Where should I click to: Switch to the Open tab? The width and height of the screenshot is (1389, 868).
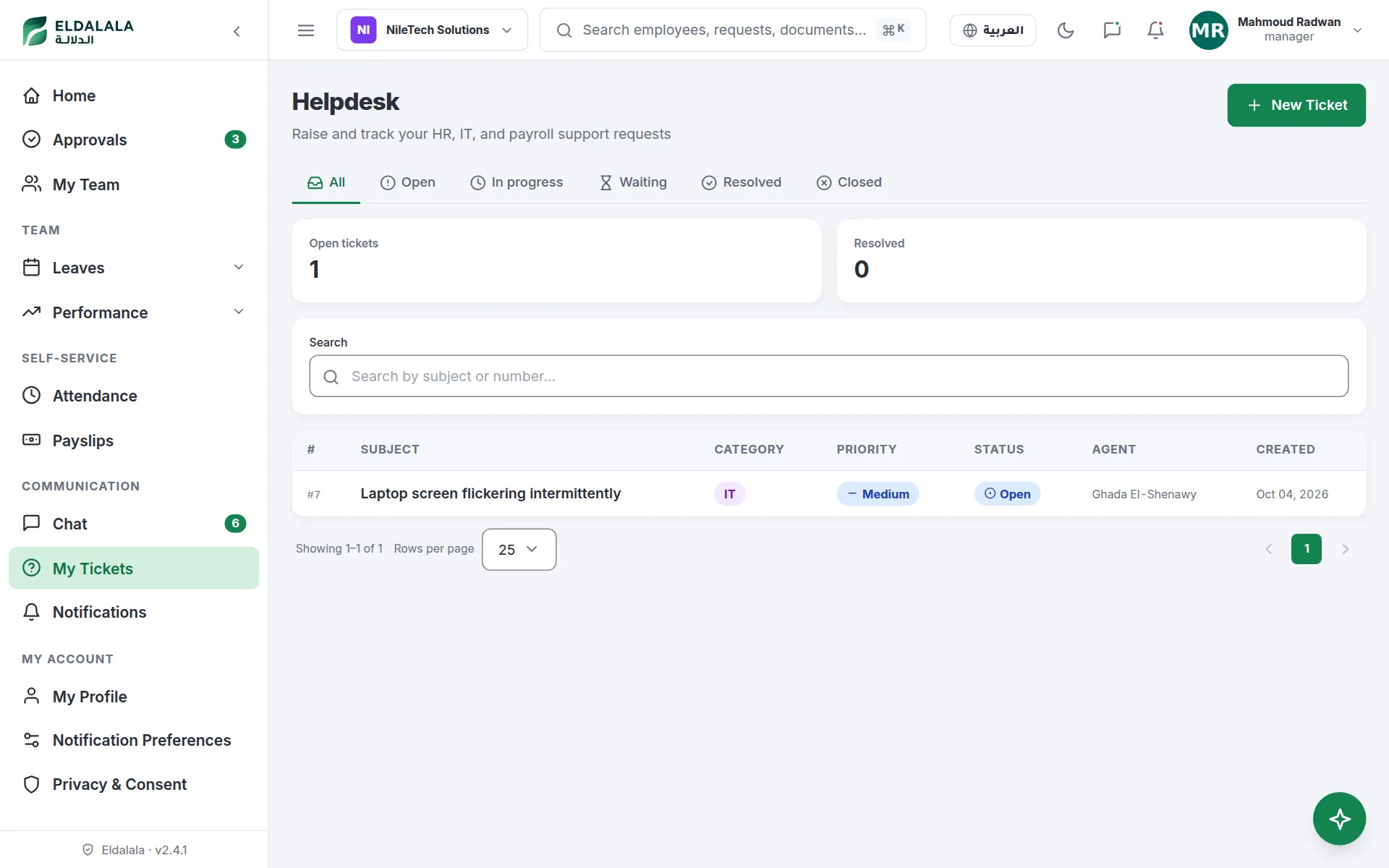408,182
